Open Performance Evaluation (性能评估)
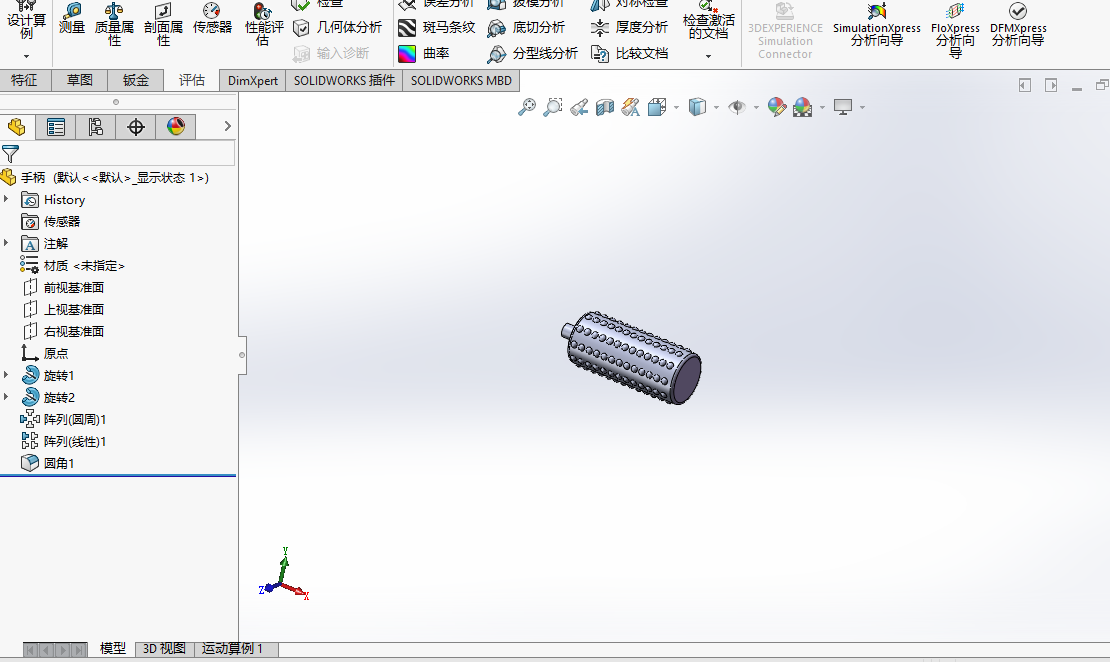1110x662 pixels. 263,25
